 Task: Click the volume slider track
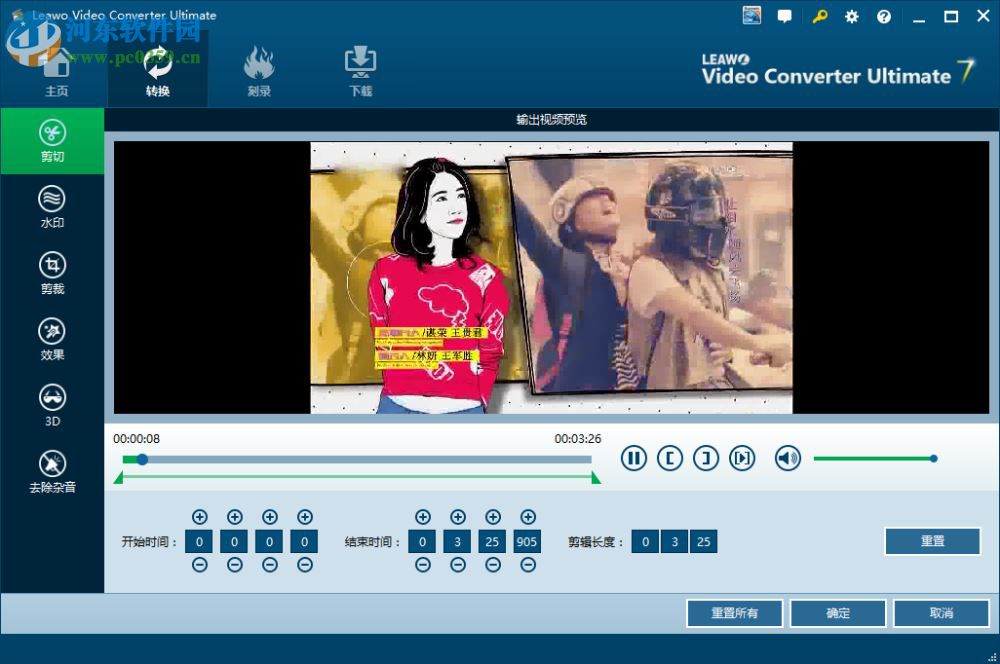[x=875, y=458]
